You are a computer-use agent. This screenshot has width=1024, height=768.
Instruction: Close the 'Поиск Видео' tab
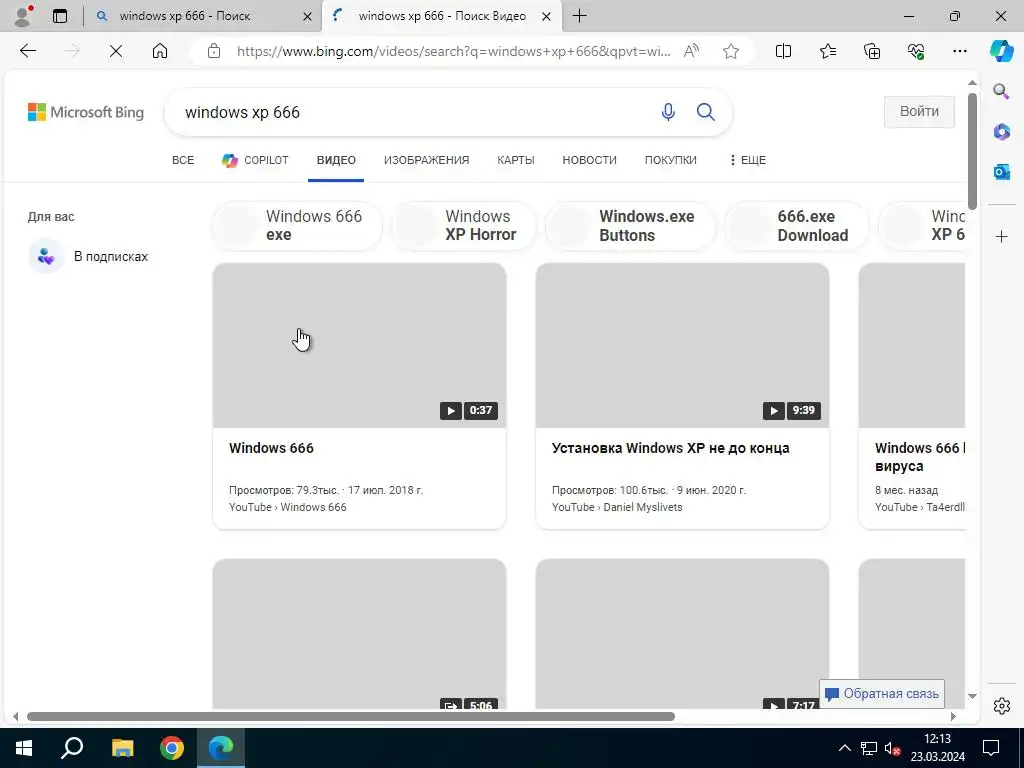coord(547,16)
